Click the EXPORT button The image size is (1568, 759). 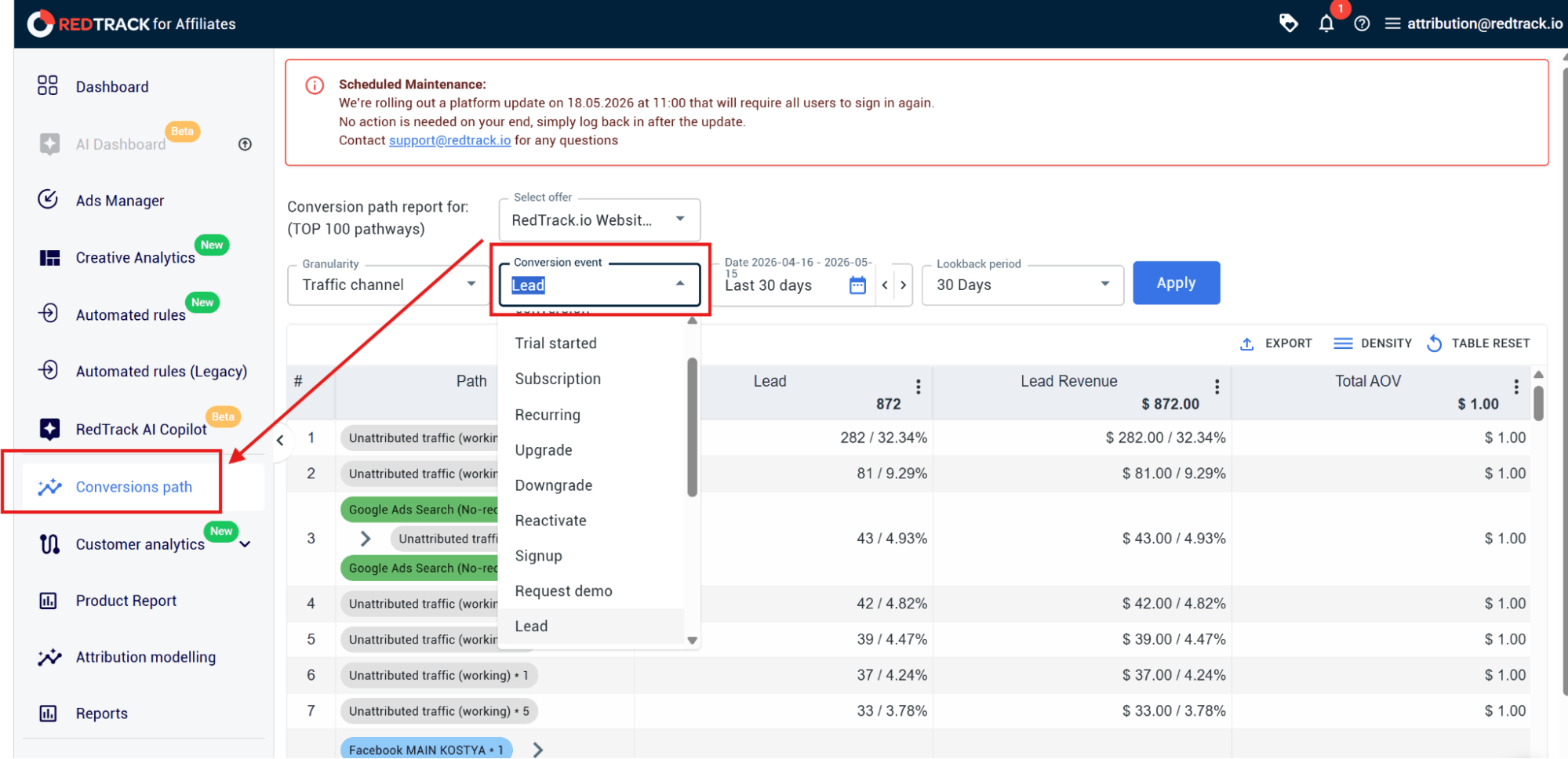point(1275,343)
